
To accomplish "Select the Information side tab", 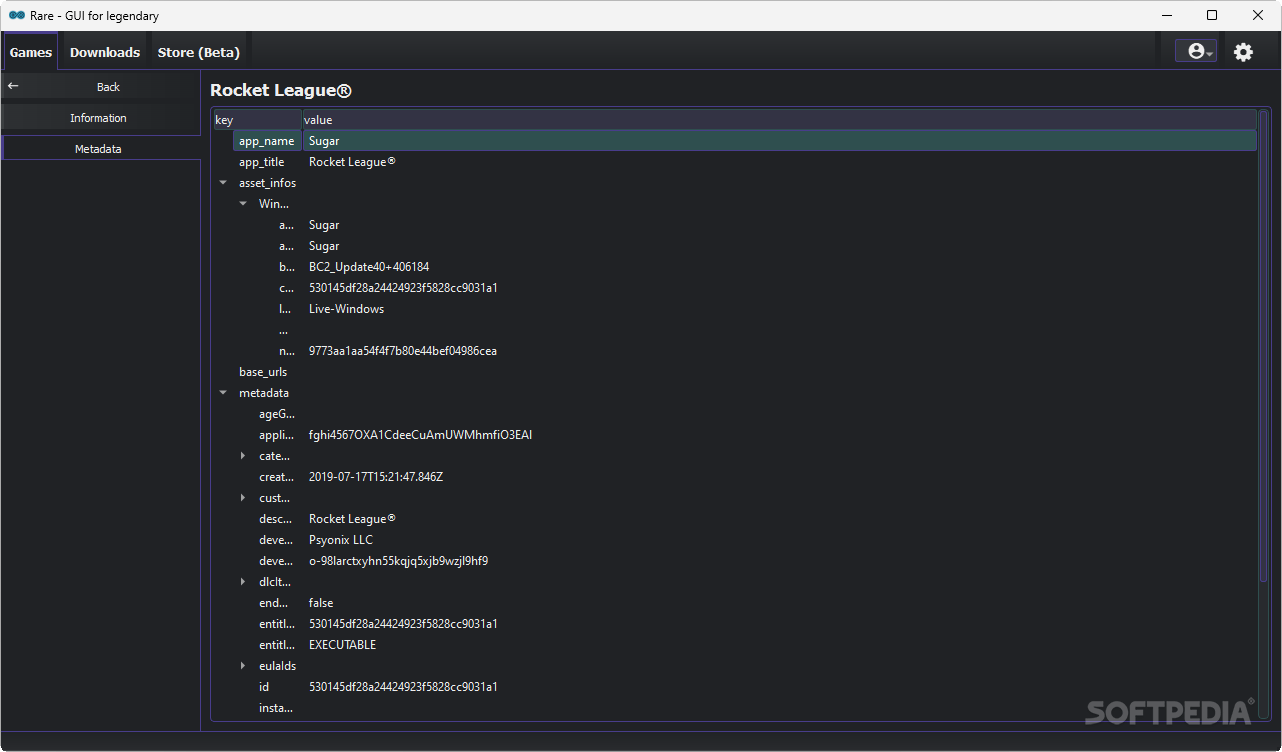I will [x=99, y=118].
